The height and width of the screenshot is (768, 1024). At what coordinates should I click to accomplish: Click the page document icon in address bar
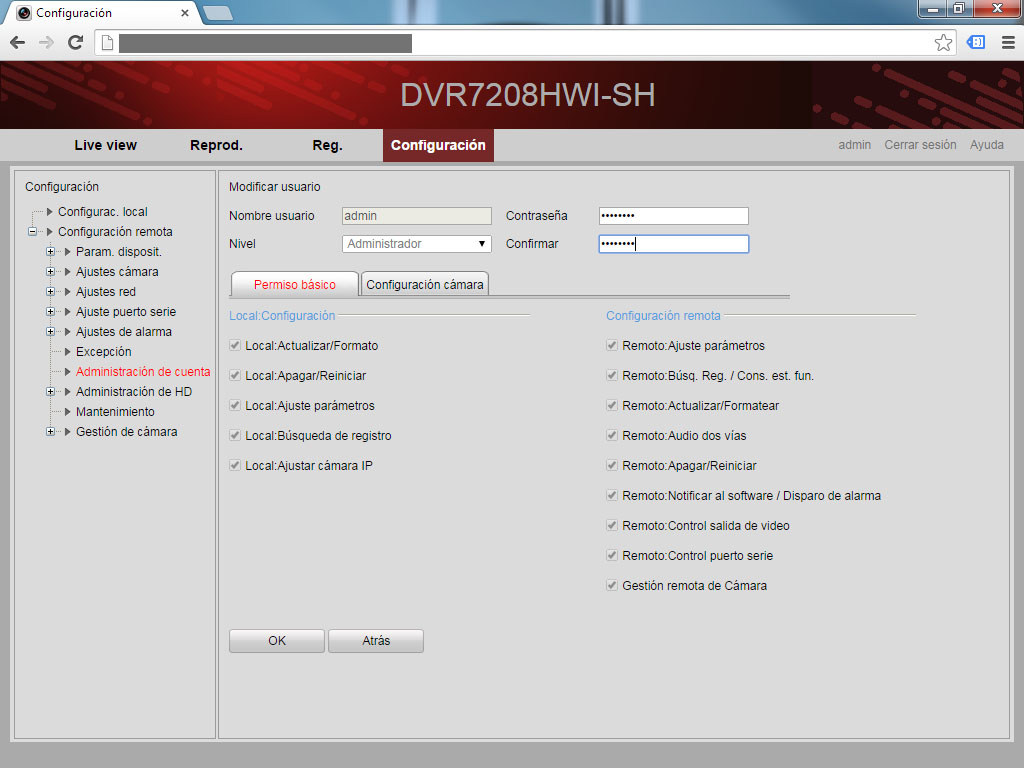point(108,43)
